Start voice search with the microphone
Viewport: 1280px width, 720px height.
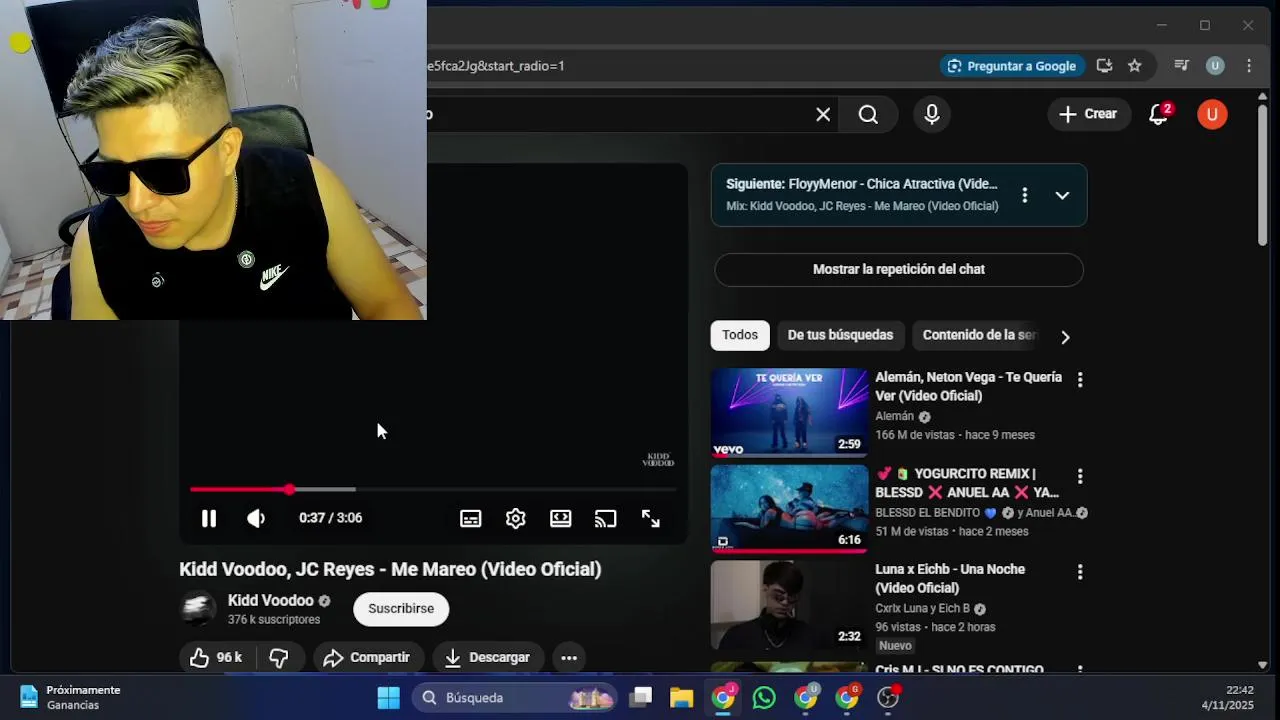[x=932, y=114]
